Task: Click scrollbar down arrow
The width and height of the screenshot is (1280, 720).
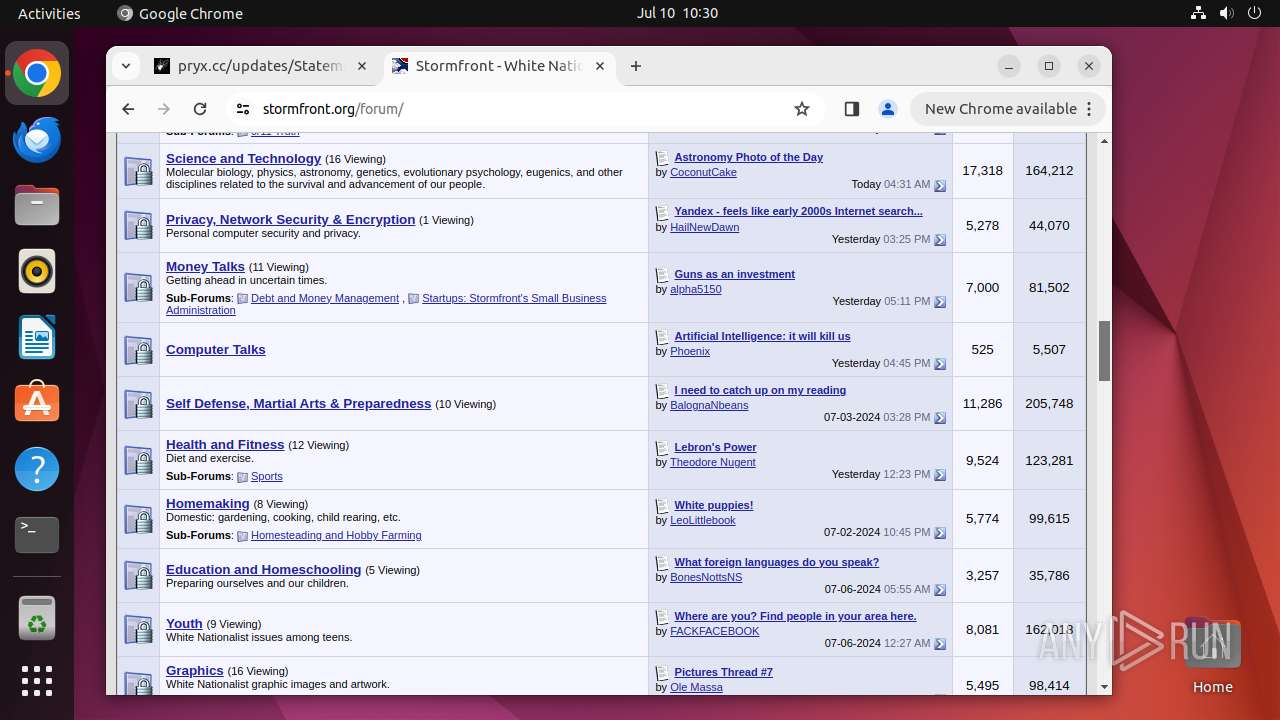Action: pos(1104,687)
